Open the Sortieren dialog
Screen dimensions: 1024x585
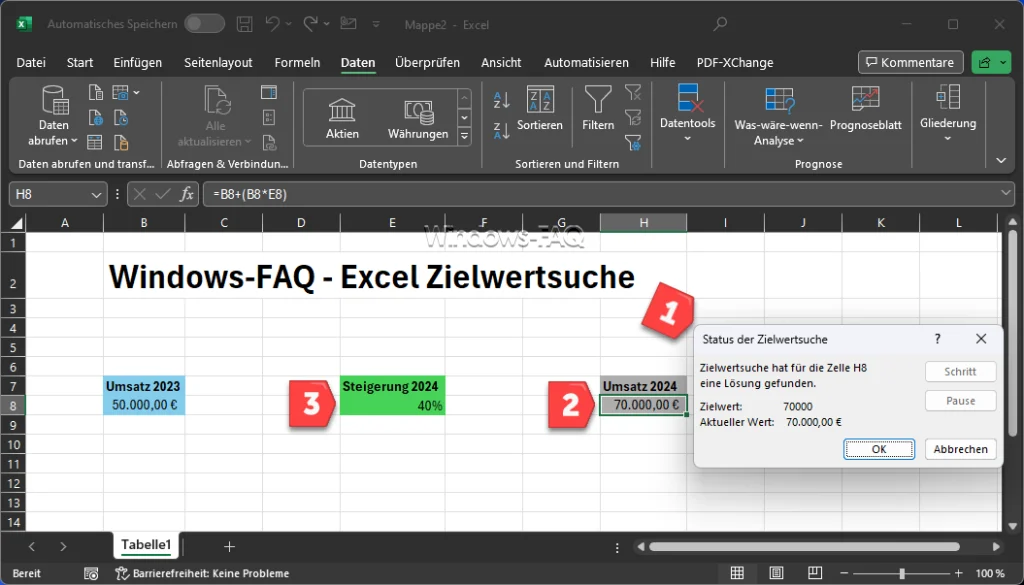[x=540, y=108]
